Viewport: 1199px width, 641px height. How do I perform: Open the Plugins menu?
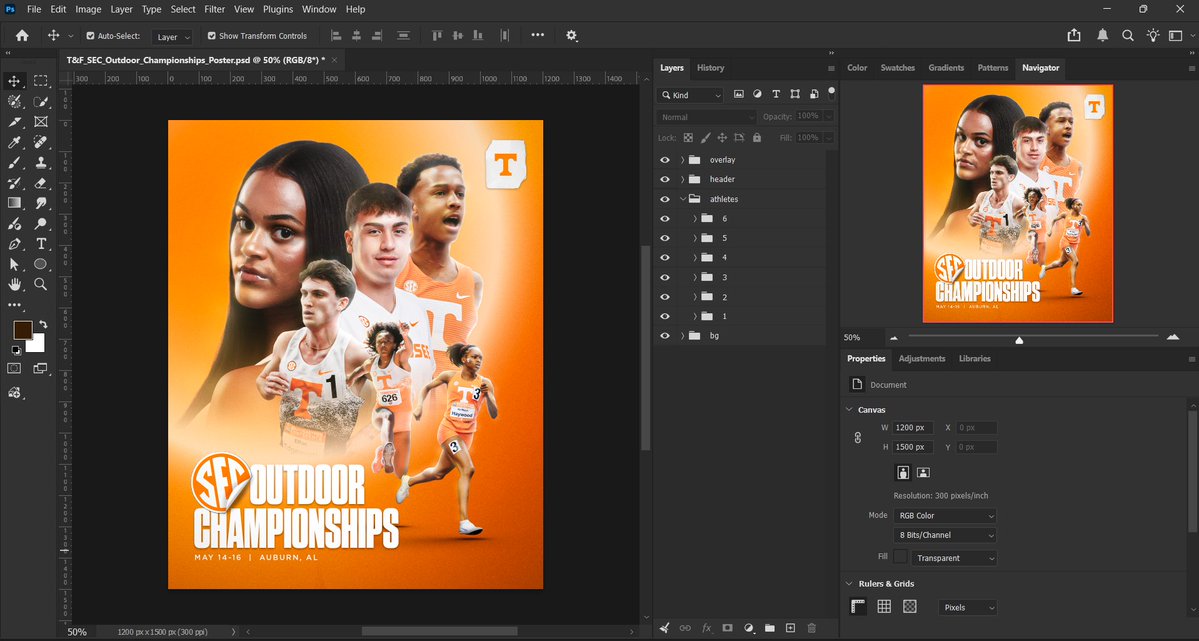pos(278,9)
